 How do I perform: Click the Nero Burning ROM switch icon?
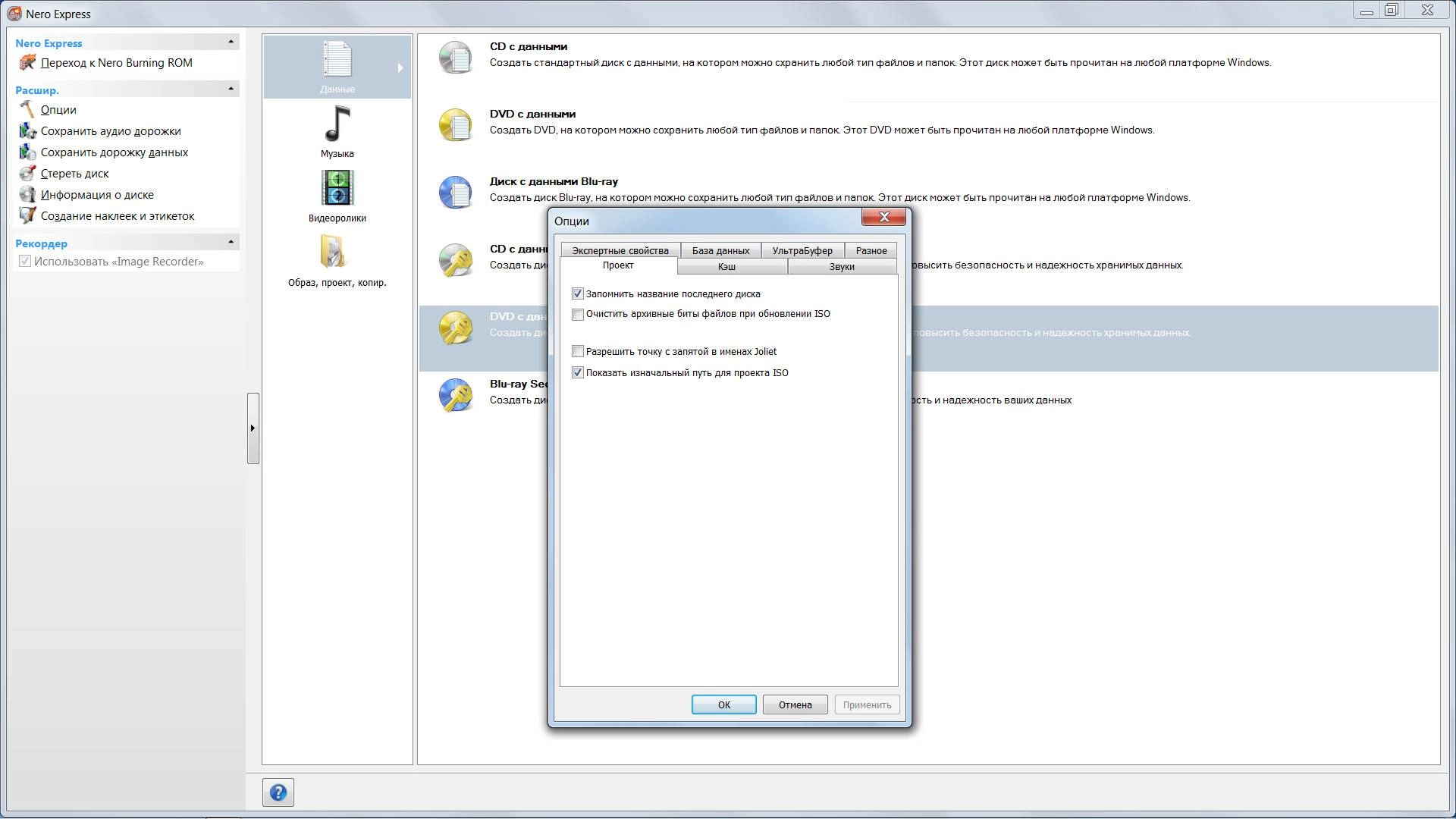coord(27,63)
